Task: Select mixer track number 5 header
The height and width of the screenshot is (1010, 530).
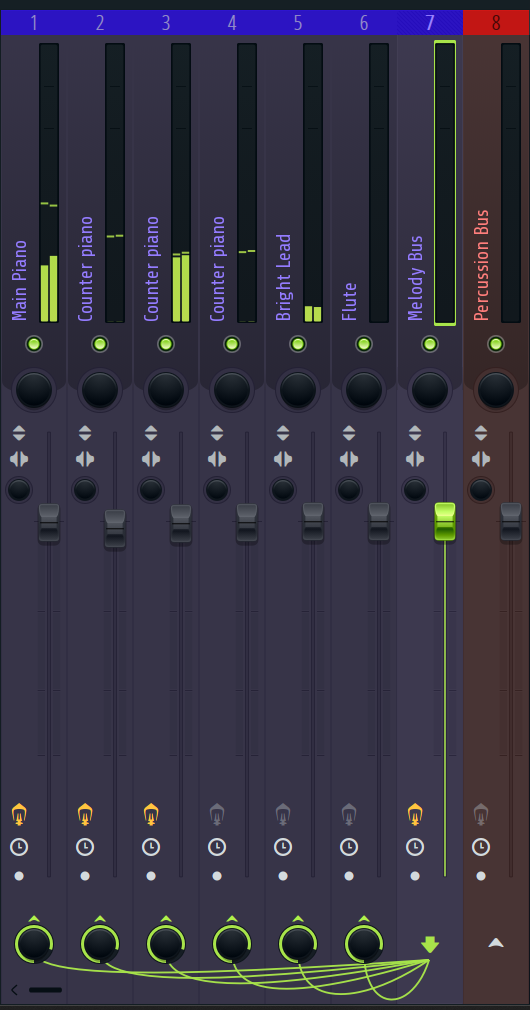Action: (298, 23)
